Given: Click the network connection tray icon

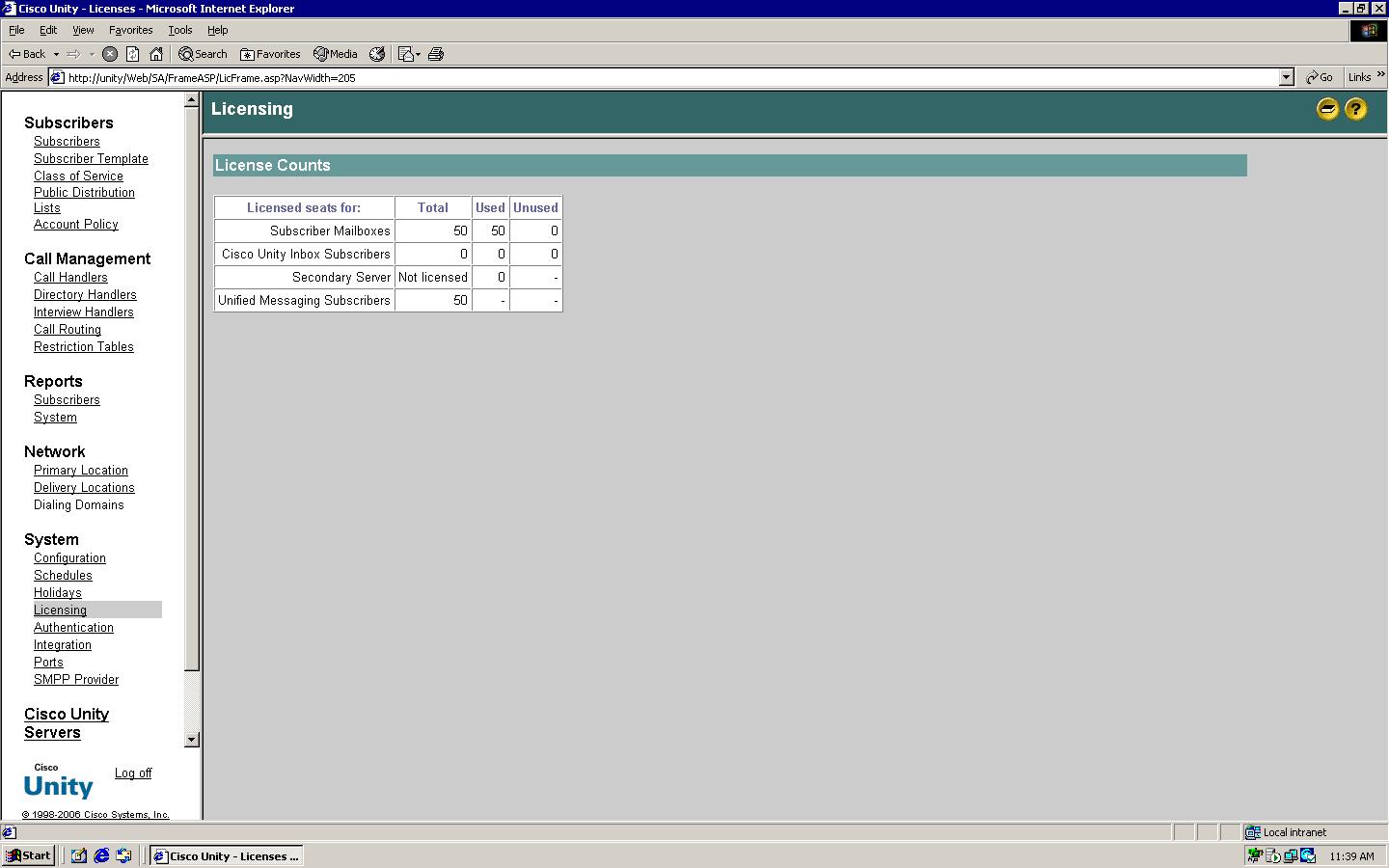Looking at the screenshot, I should coord(1290,855).
